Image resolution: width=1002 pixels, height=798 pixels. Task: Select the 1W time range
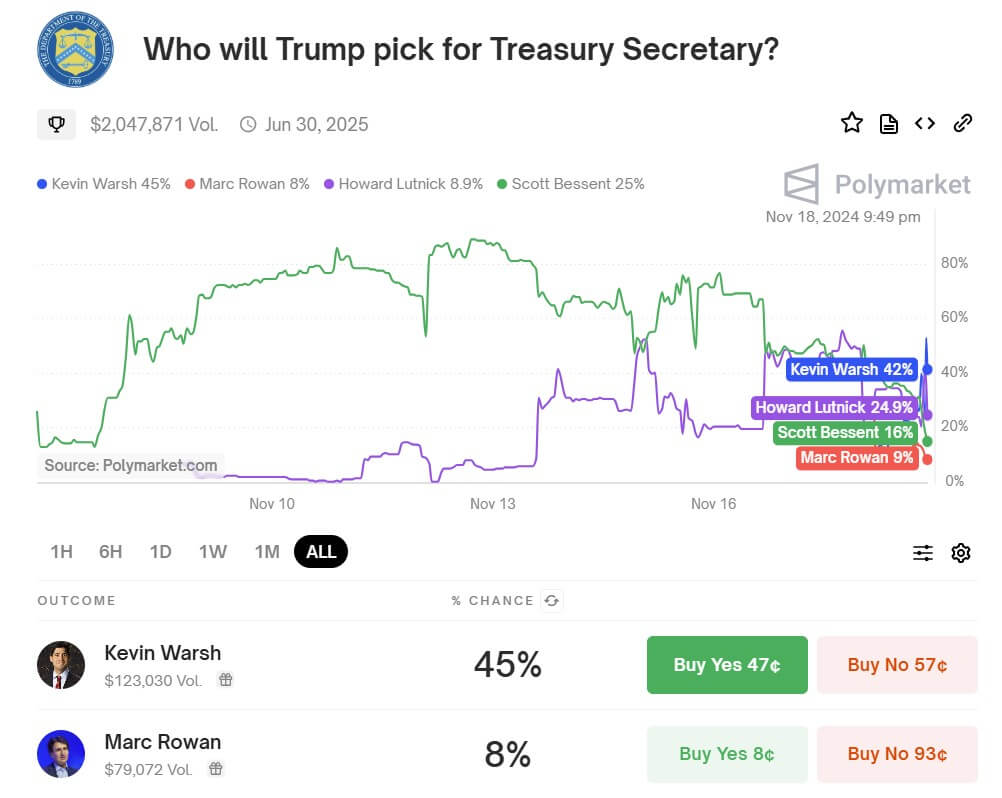click(x=212, y=551)
